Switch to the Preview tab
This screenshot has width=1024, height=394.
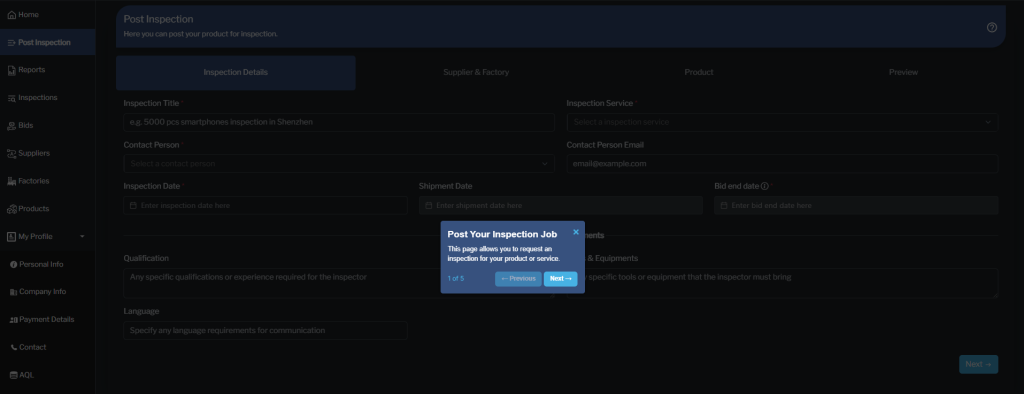(903, 73)
